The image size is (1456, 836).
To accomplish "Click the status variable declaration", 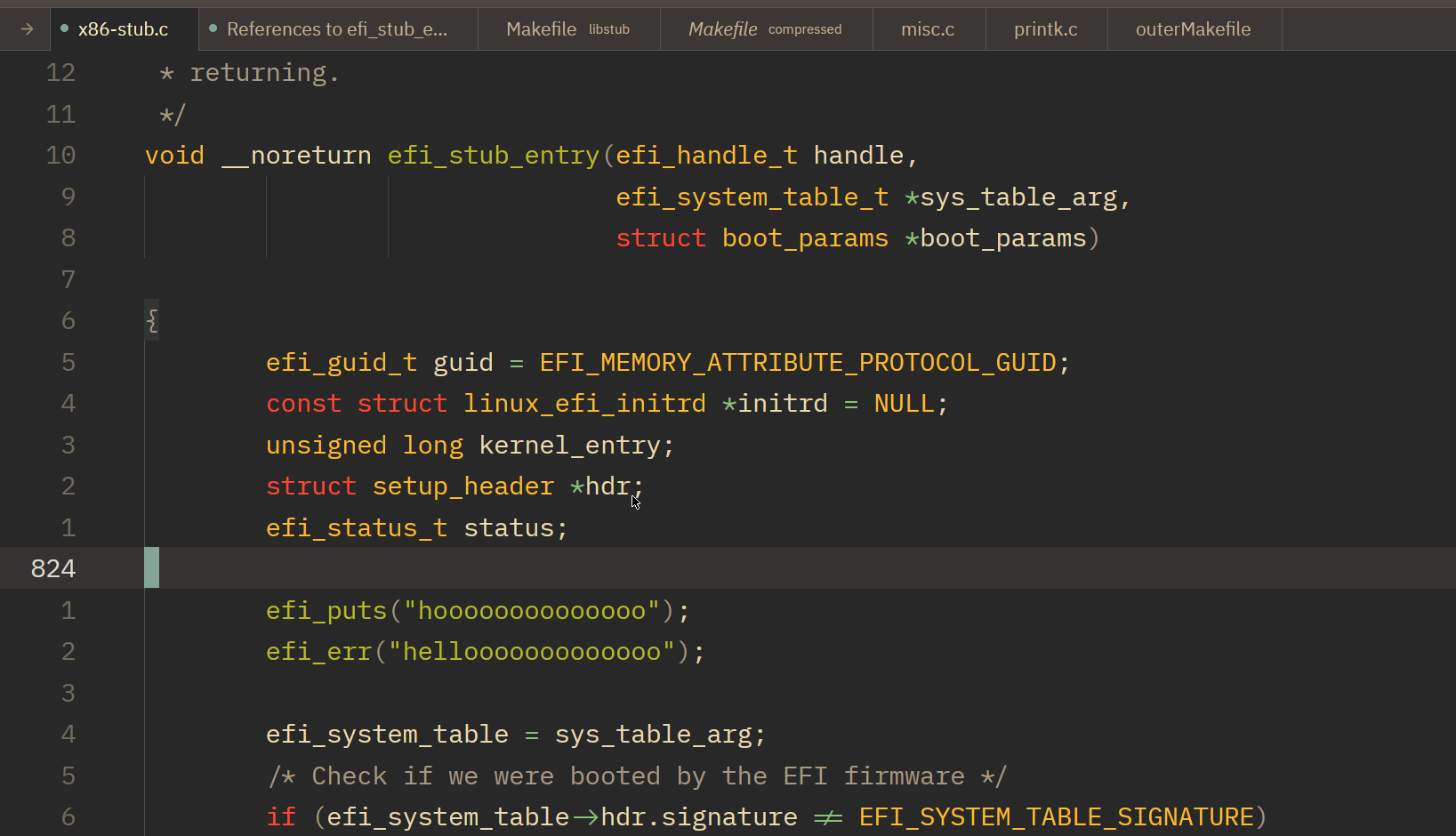I will [509, 528].
